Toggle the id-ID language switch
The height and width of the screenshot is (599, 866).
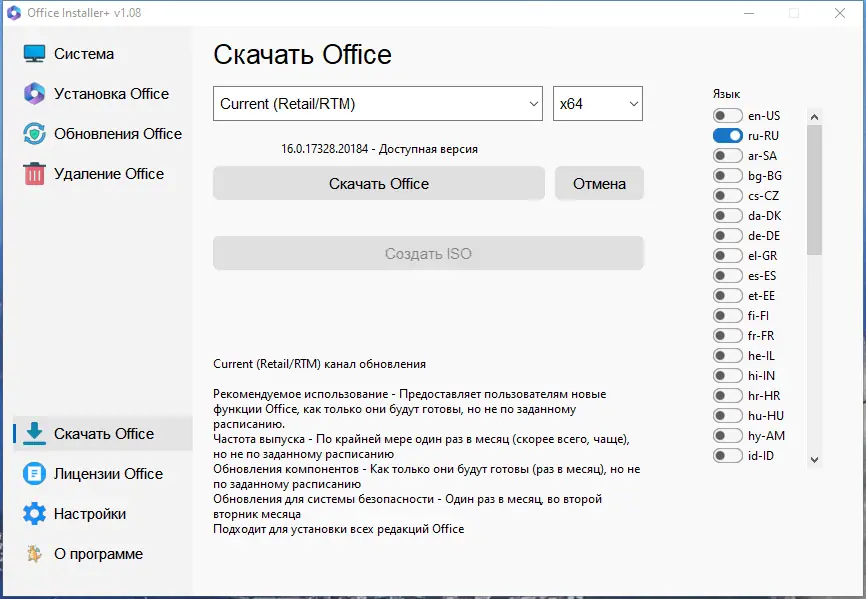[x=727, y=455]
